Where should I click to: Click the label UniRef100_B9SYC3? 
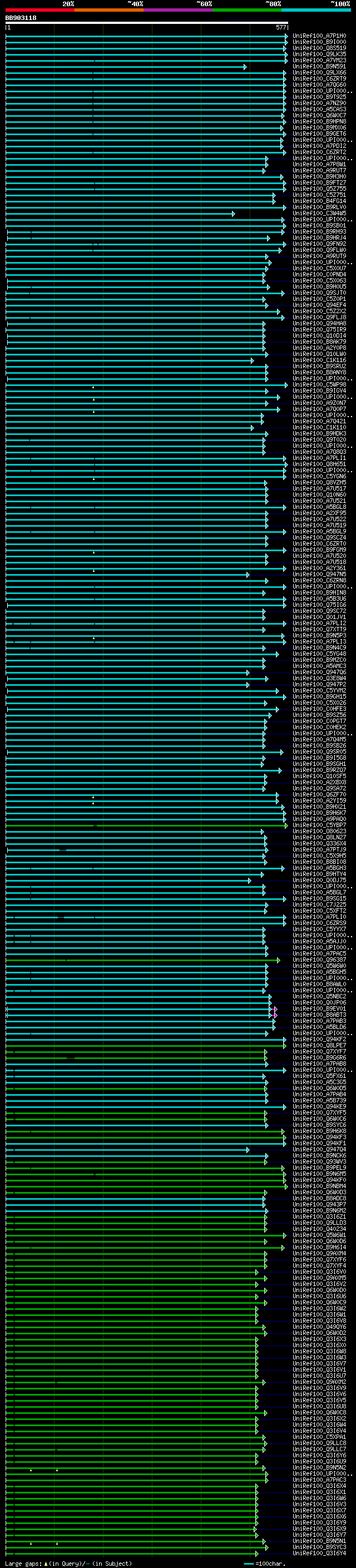(x=319, y=1547)
